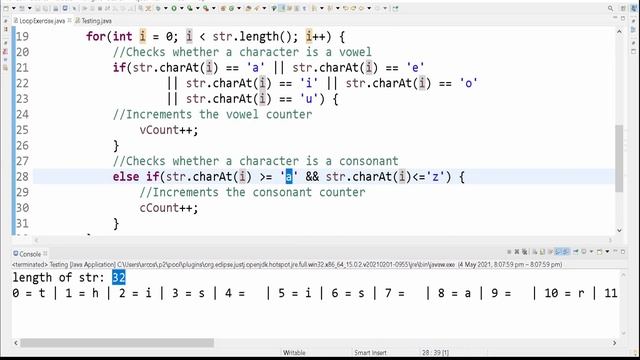This screenshot has width=640, height=360.
Task: Click the editor vertical scrollbar thumb
Action: (x=619, y=158)
